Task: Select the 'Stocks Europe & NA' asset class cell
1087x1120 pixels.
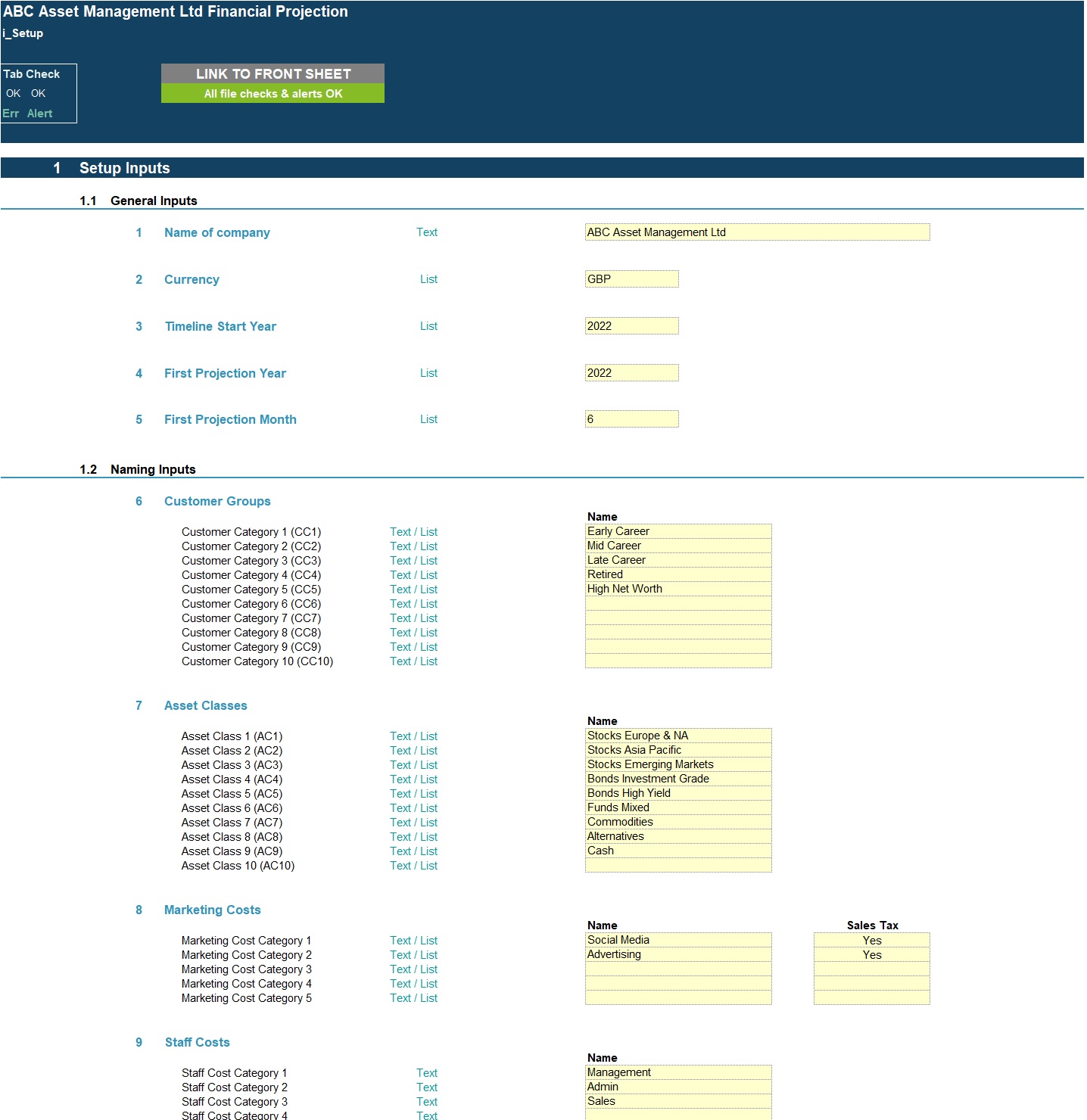Action: [x=678, y=736]
